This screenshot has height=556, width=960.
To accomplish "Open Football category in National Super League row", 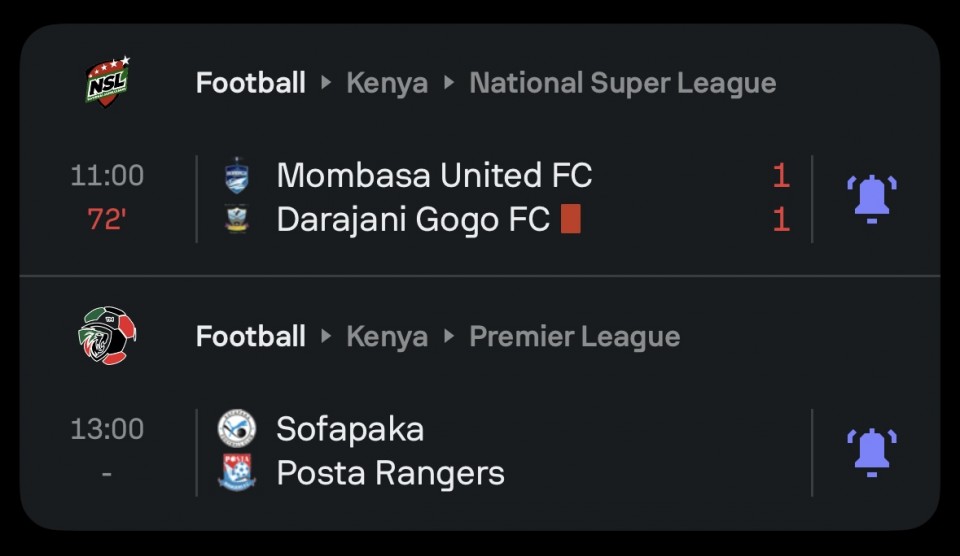I will point(251,83).
